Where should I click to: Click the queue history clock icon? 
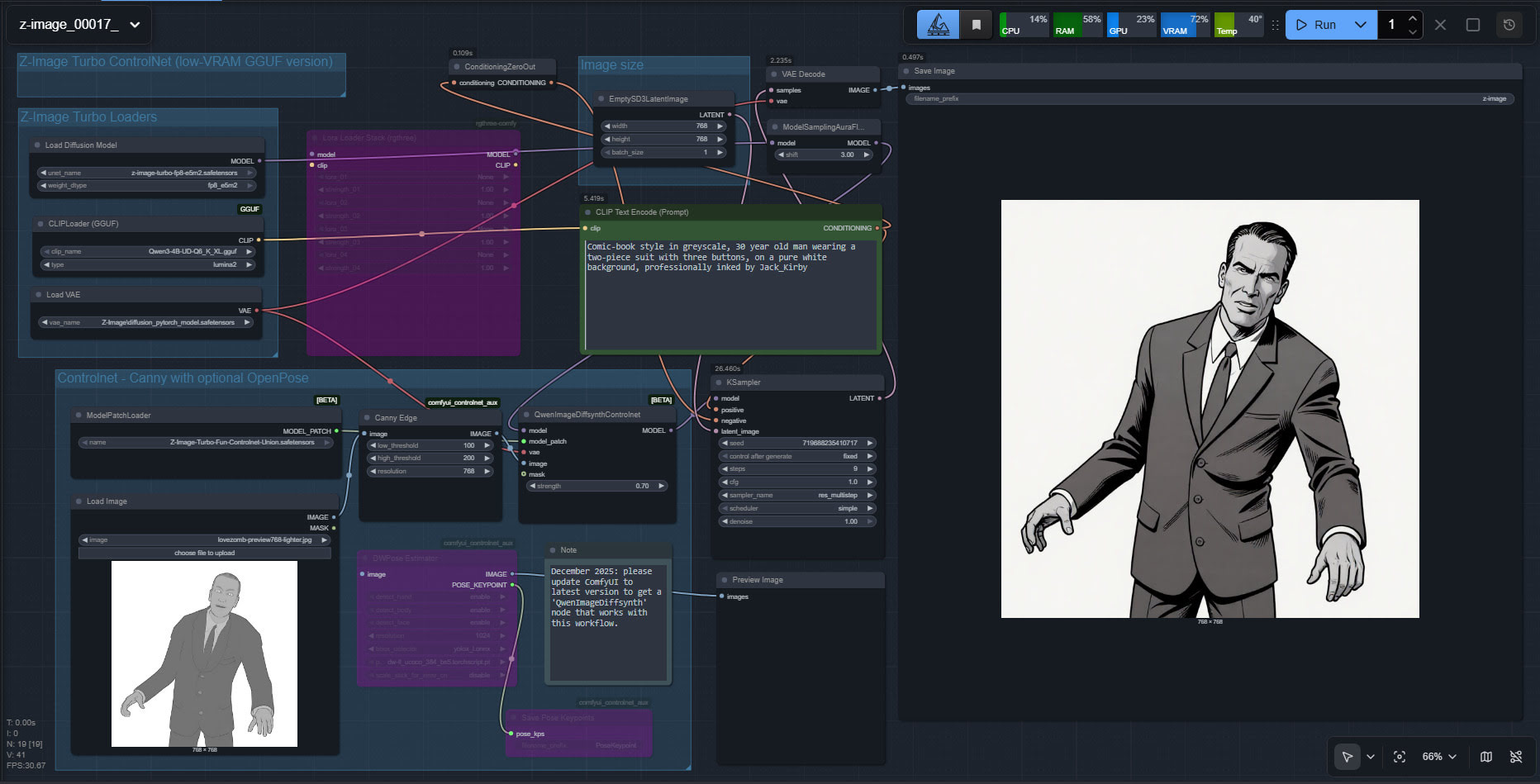[x=1509, y=25]
